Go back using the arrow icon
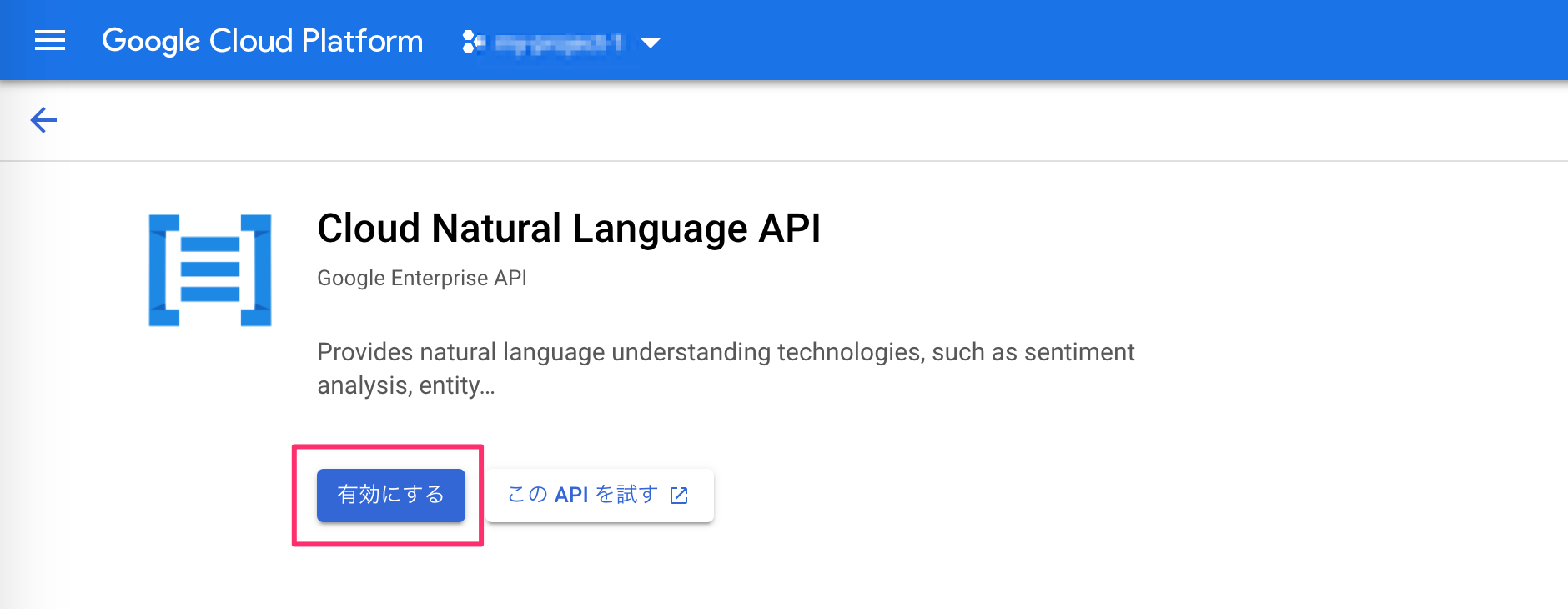 click(x=43, y=120)
